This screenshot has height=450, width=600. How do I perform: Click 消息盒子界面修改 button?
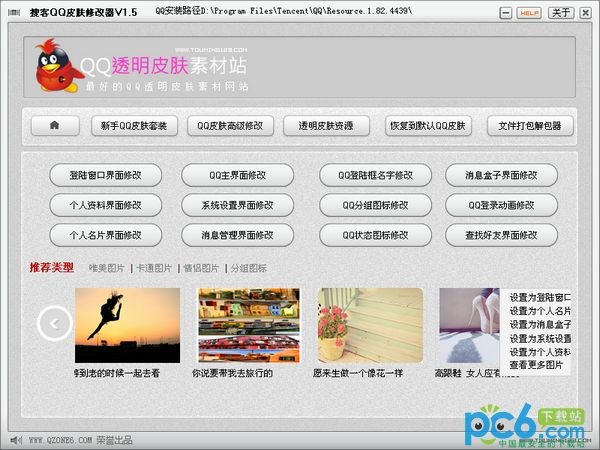(501, 175)
